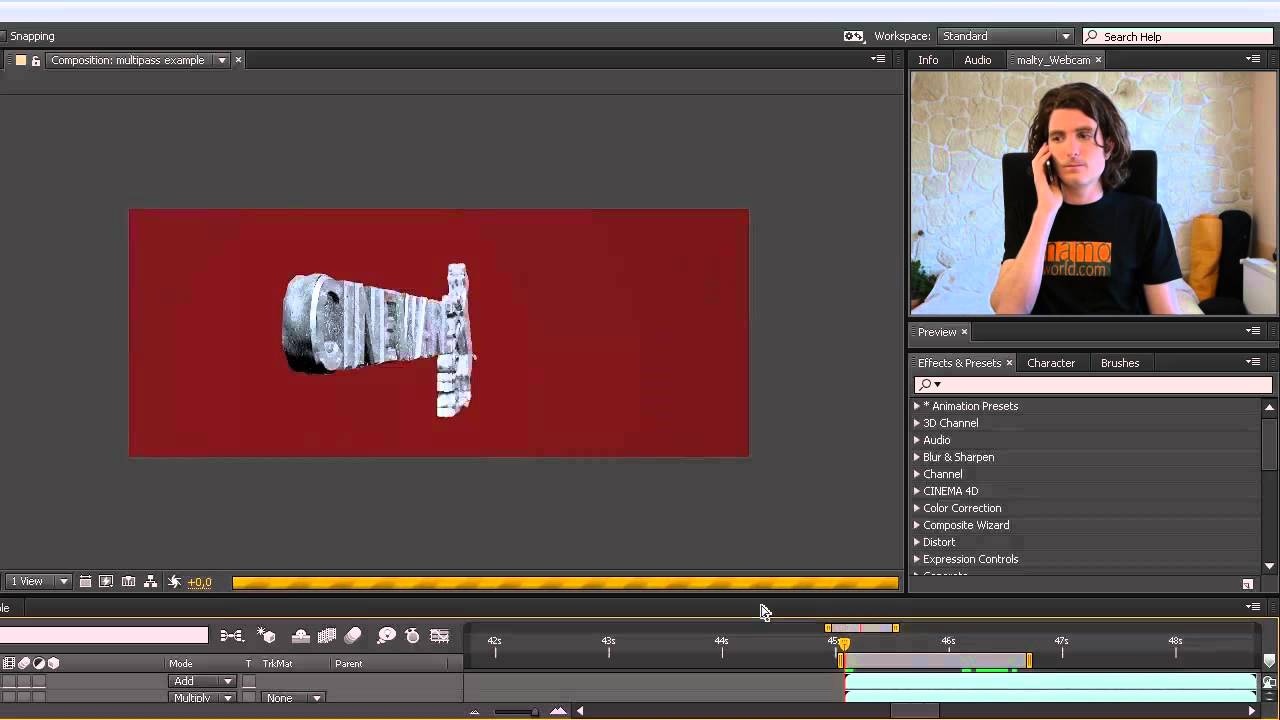The width and height of the screenshot is (1280, 720).
Task: Open Effects & Presets panel flyout menu
Action: [1253, 362]
